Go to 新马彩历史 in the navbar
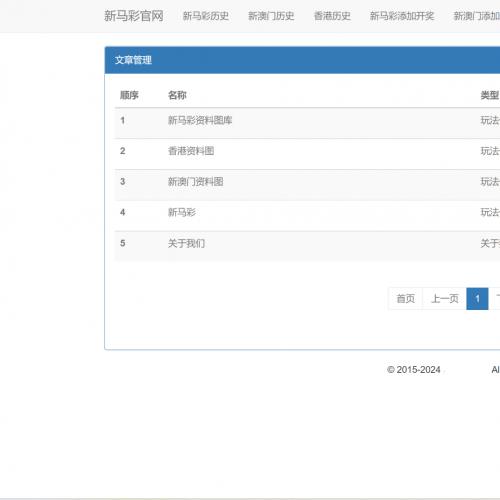 [206, 16]
